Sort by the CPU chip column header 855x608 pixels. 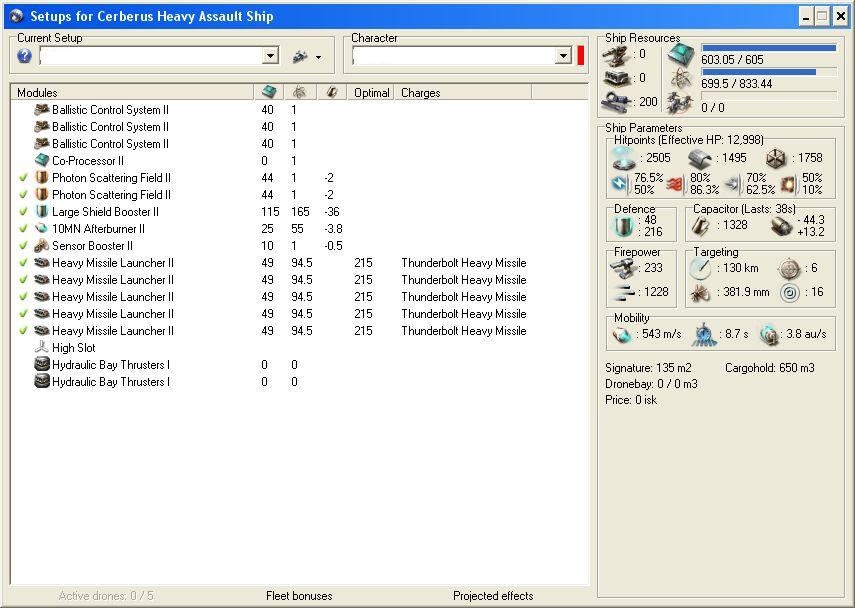(x=268, y=93)
